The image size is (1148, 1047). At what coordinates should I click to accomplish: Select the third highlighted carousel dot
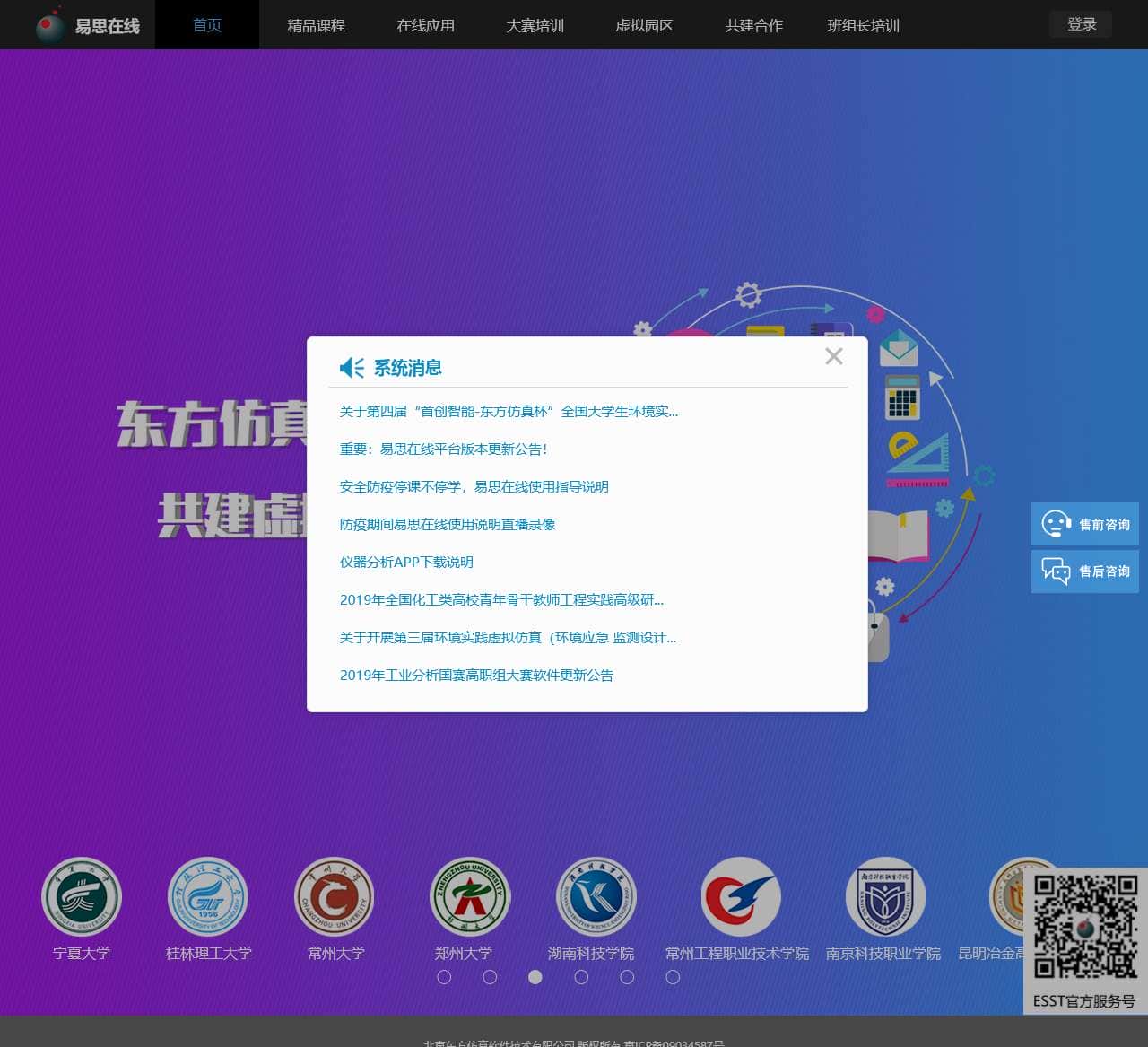point(535,977)
